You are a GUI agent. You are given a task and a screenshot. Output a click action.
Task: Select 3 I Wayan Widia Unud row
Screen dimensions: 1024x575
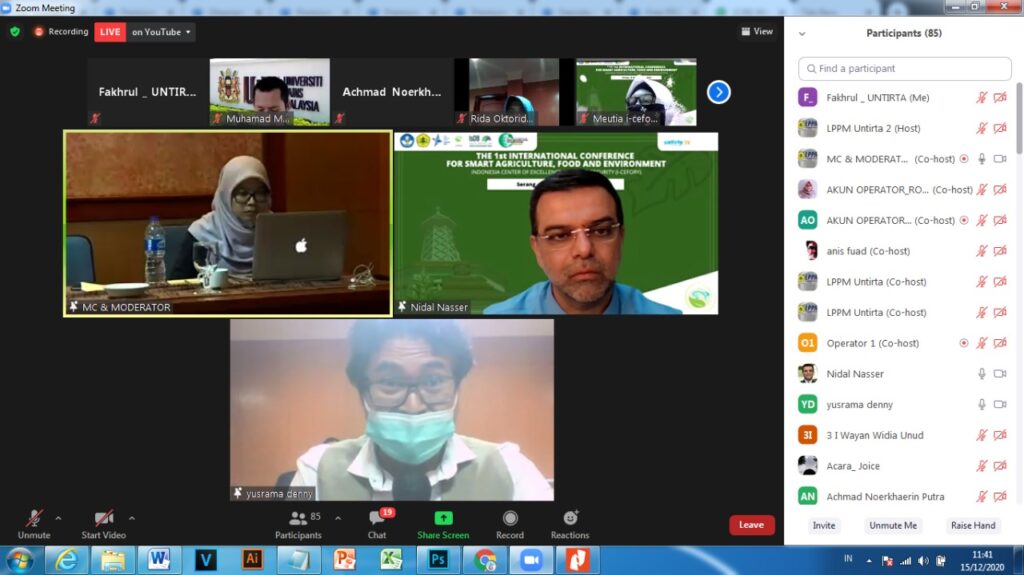click(904, 435)
